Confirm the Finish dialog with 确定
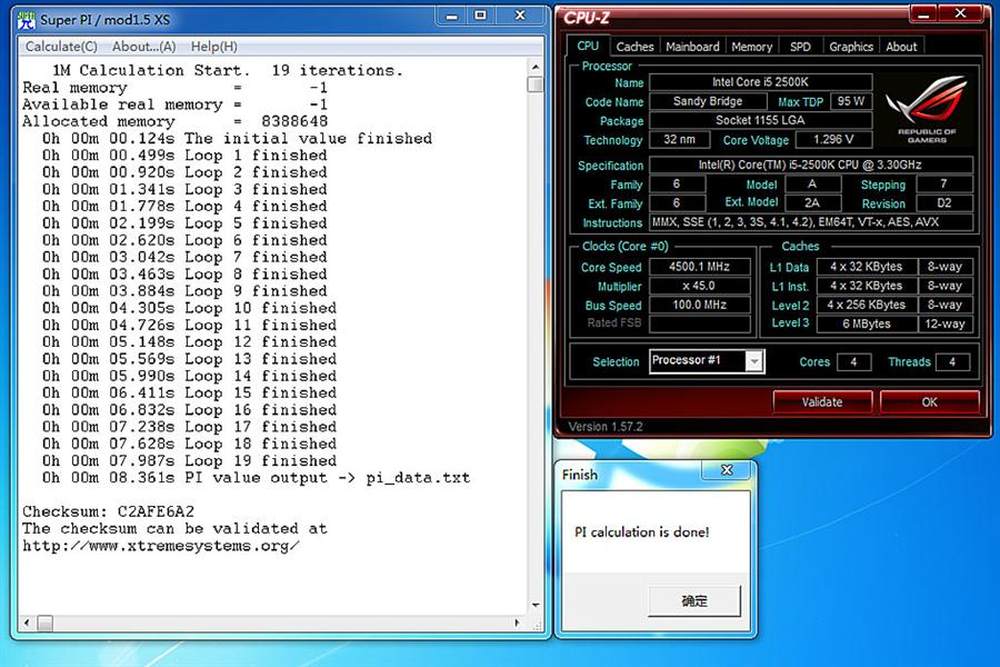Screen dimensions: 1000x667 695,601
